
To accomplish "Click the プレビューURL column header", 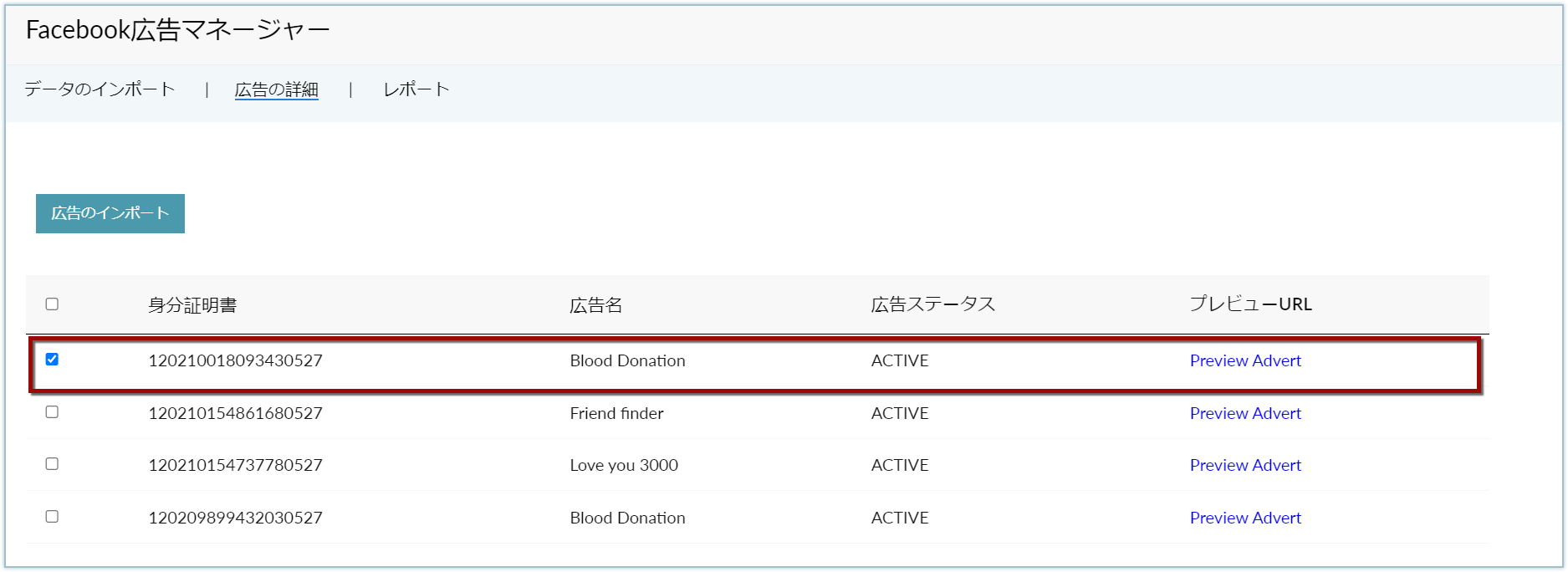I will [x=1251, y=304].
